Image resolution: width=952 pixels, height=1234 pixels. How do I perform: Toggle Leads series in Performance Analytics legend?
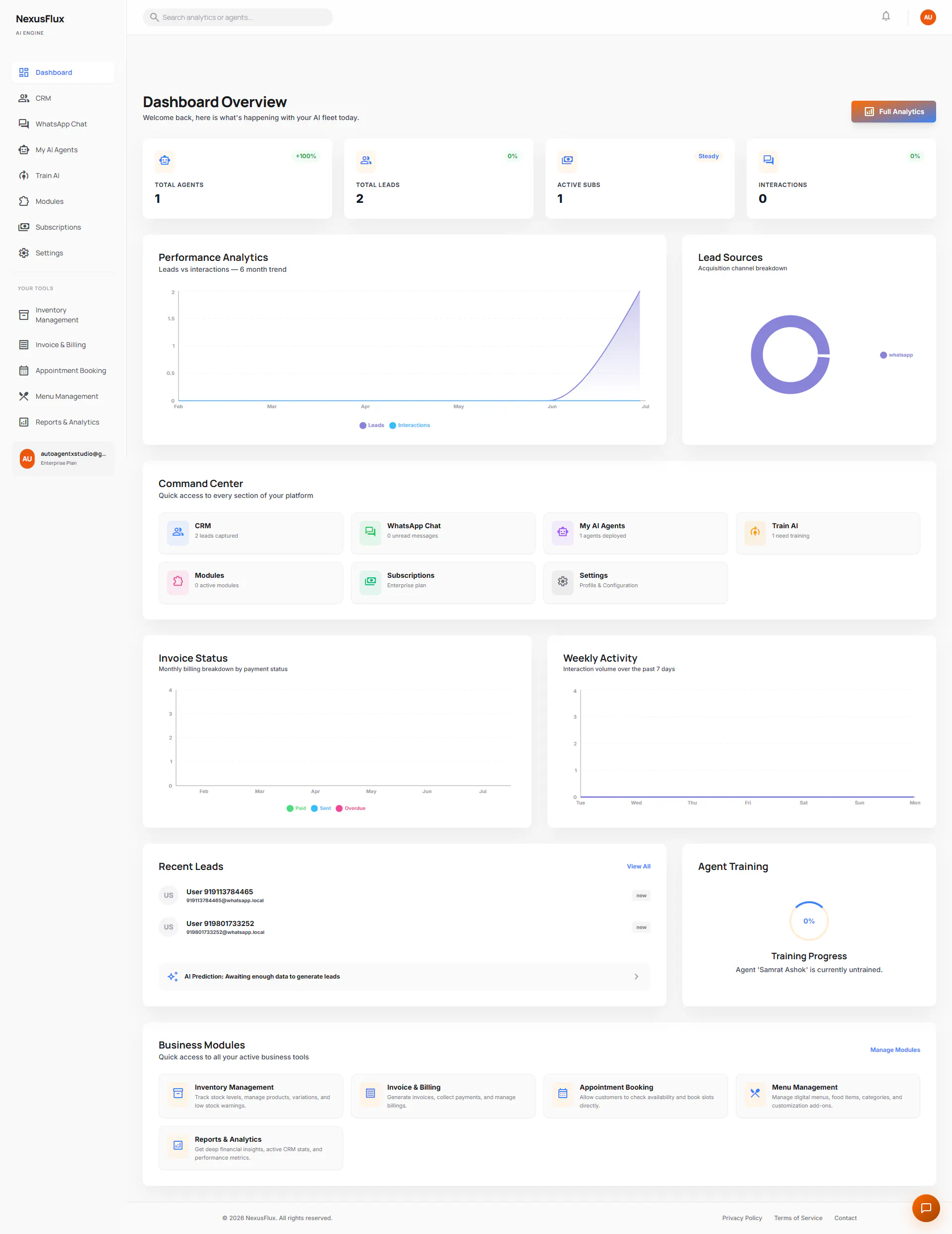pos(372,426)
